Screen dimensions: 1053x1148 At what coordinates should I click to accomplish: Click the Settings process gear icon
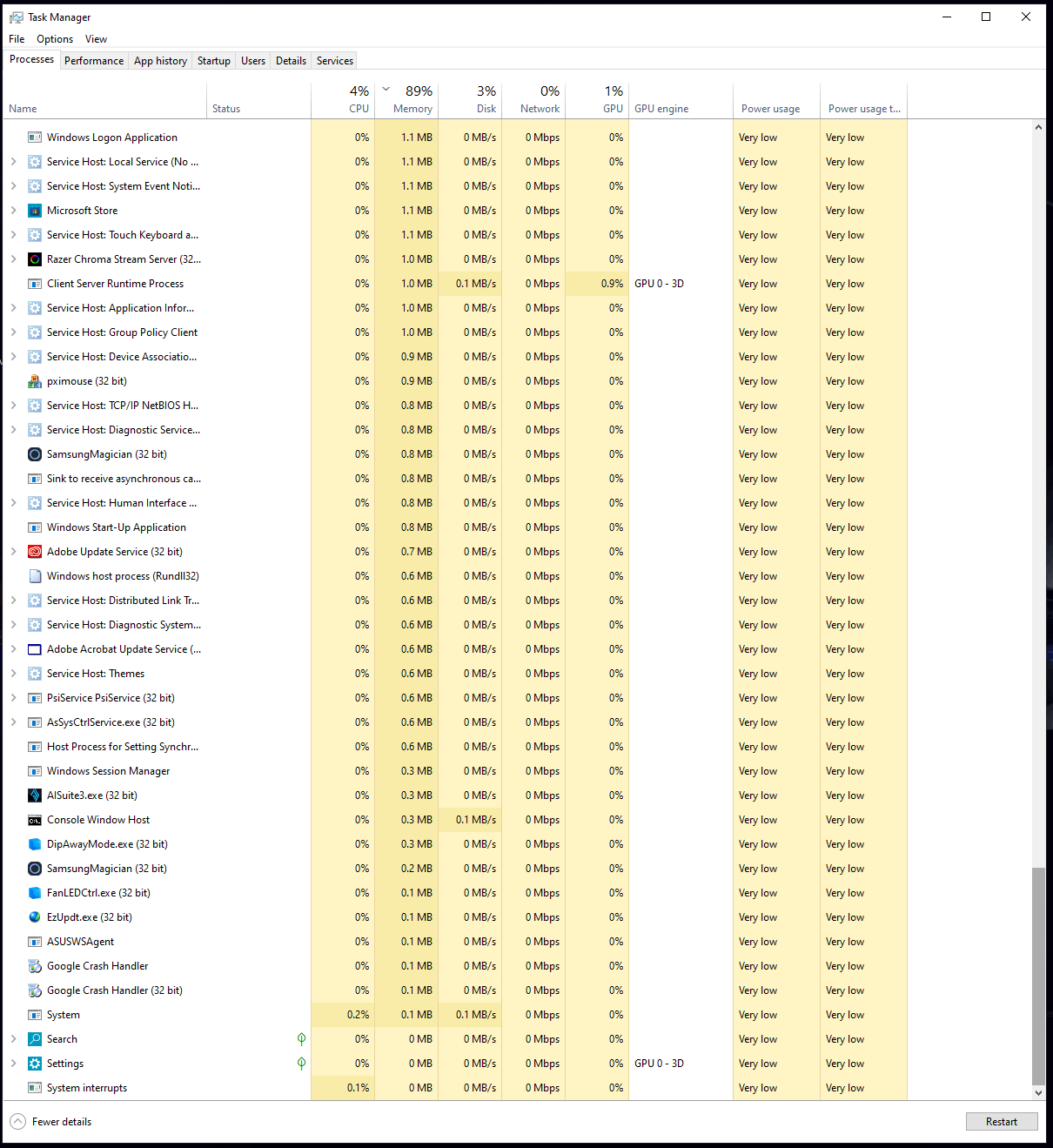(35, 1064)
